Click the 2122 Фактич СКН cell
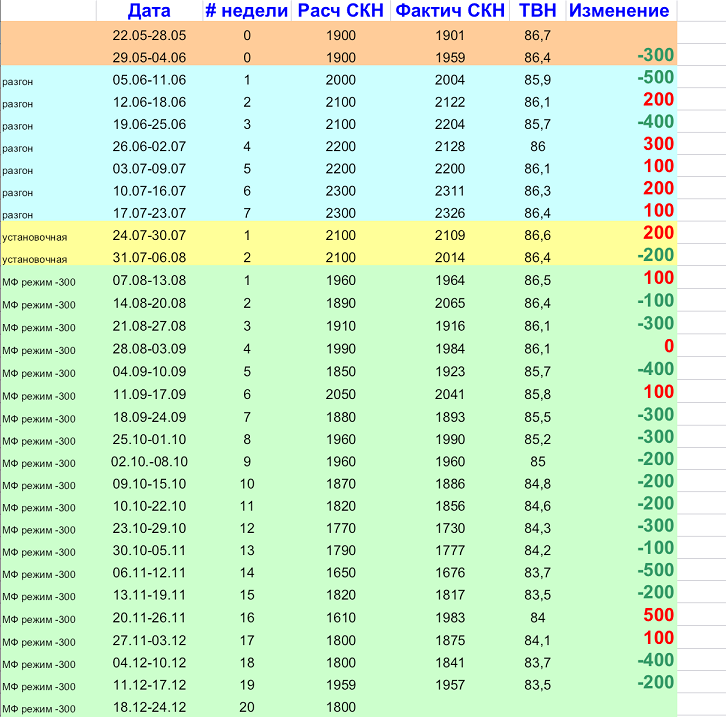The height and width of the screenshot is (717, 726). 450,102
